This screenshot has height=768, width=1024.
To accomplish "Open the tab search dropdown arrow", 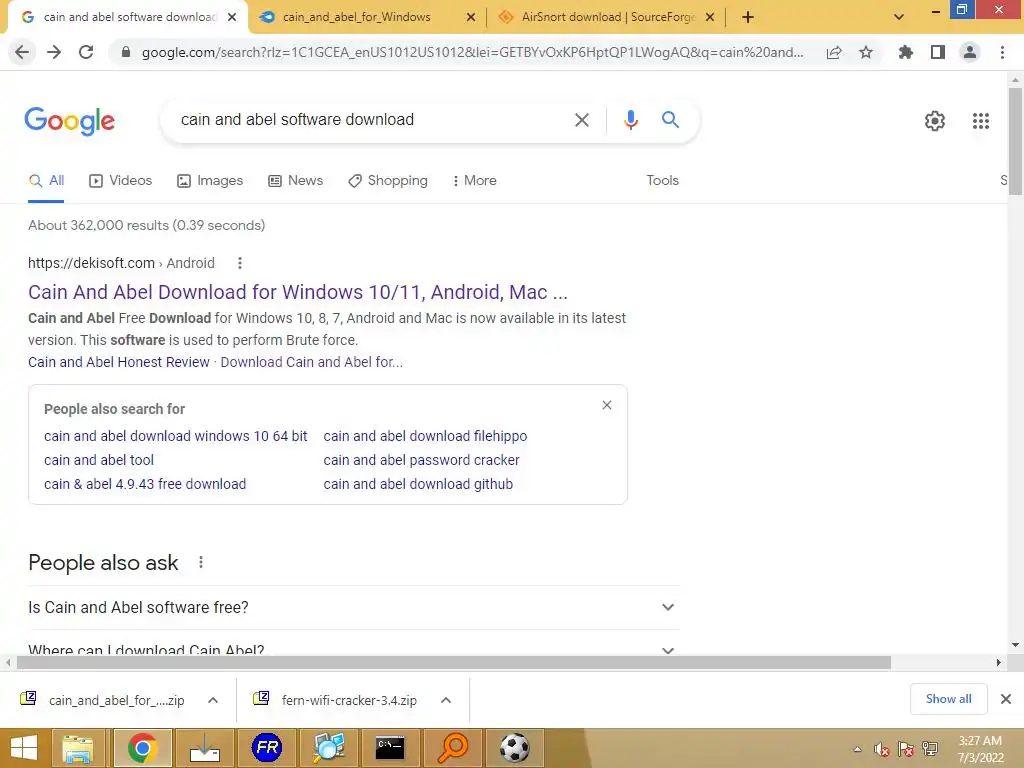I will click(x=899, y=18).
